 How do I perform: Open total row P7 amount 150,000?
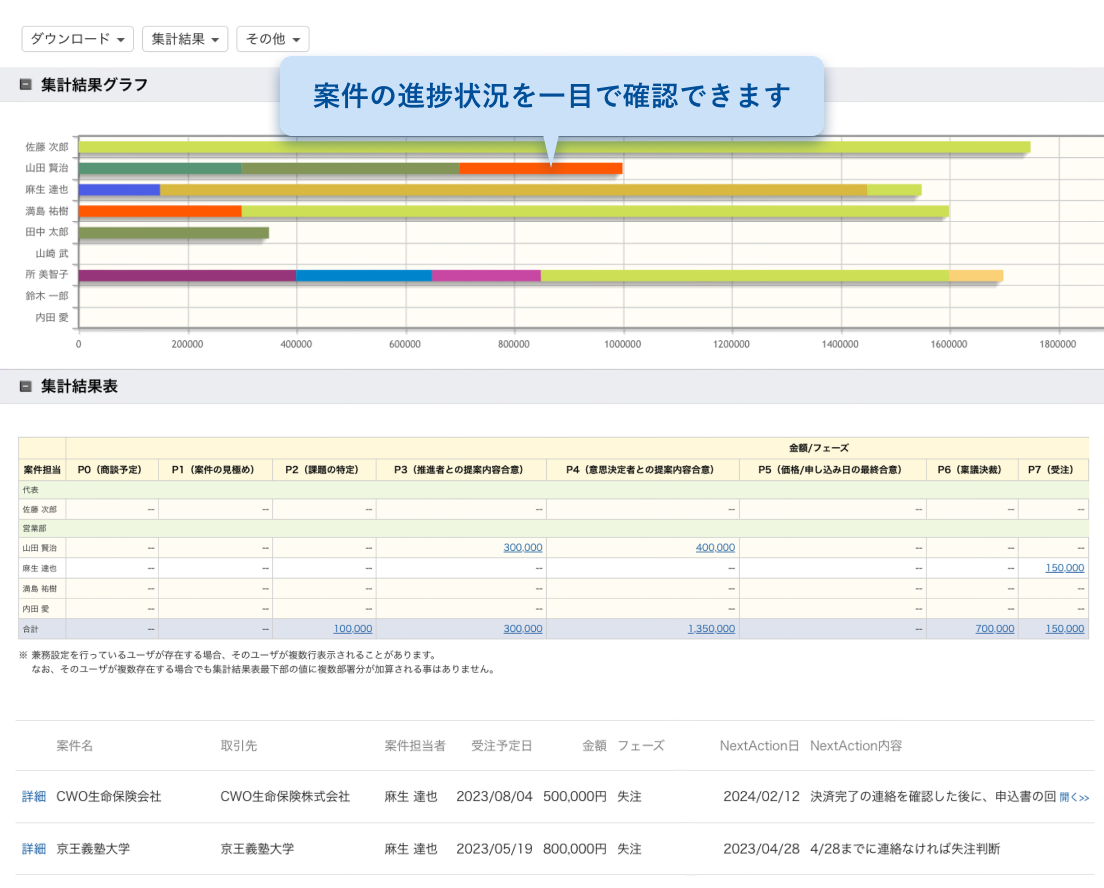[x=1065, y=629]
